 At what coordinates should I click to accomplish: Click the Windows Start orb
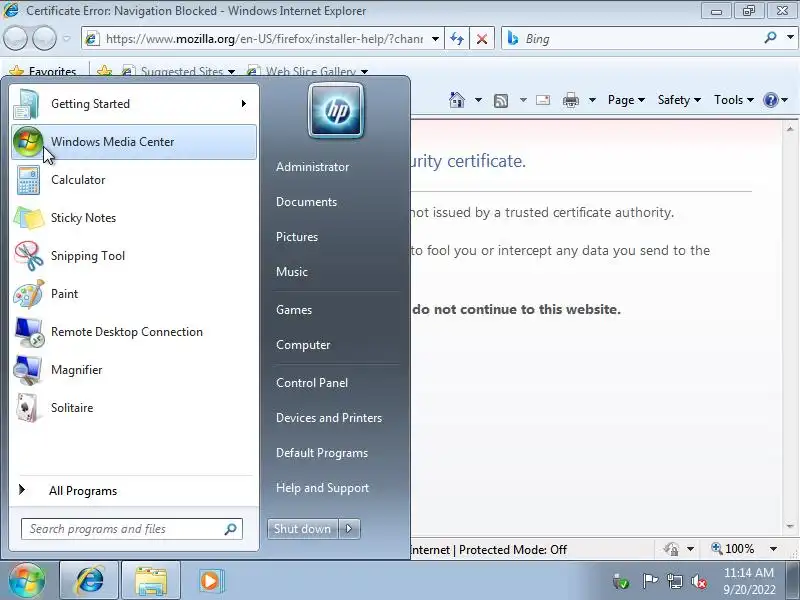point(27,580)
